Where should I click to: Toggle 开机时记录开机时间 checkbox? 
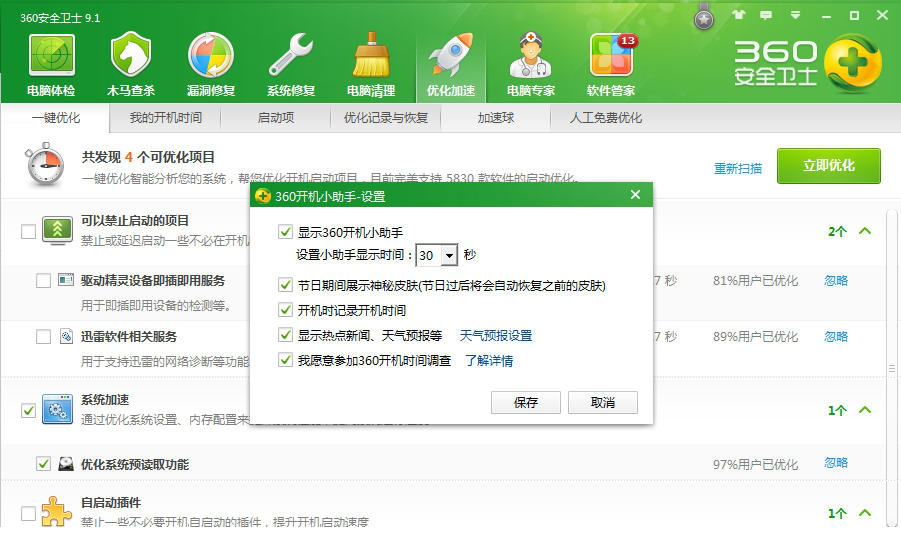(285, 310)
